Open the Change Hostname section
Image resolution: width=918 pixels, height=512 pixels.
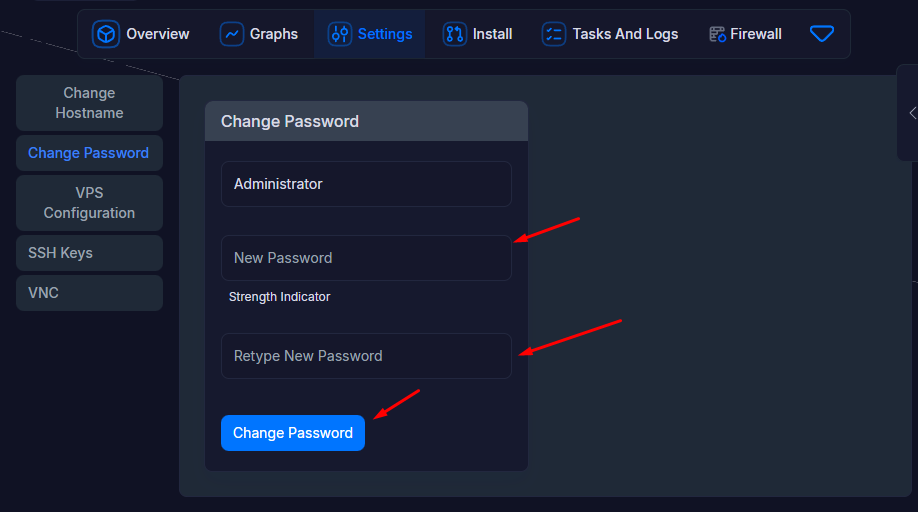click(x=89, y=103)
